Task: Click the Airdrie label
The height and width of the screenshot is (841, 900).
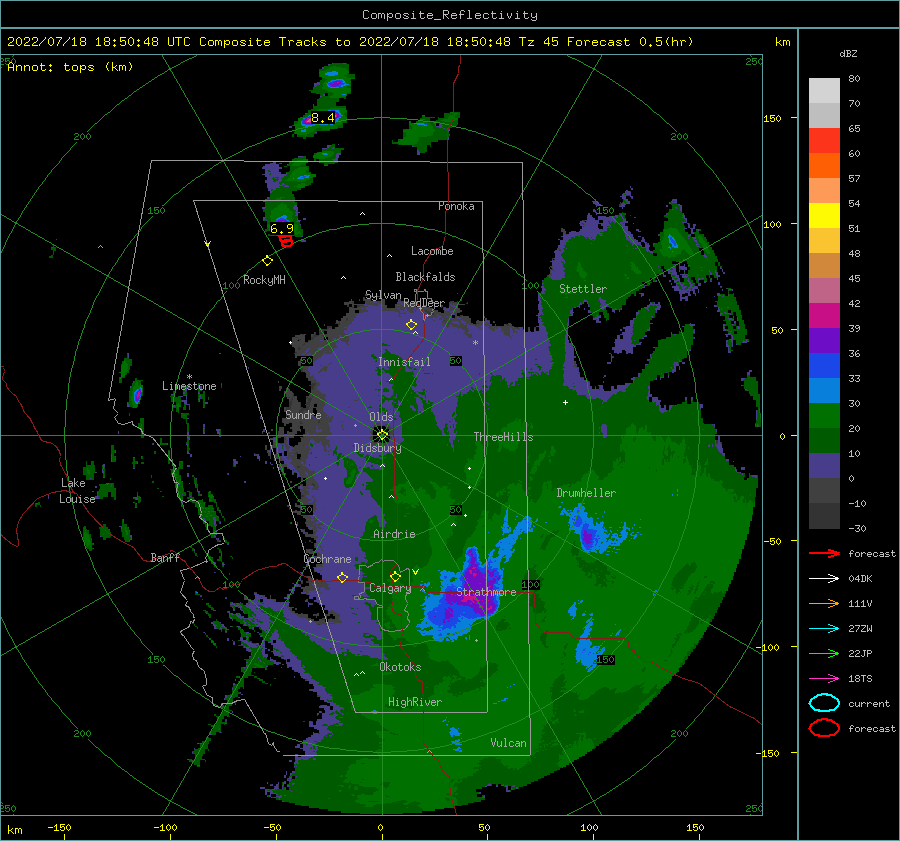Action: pyautogui.click(x=394, y=534)
